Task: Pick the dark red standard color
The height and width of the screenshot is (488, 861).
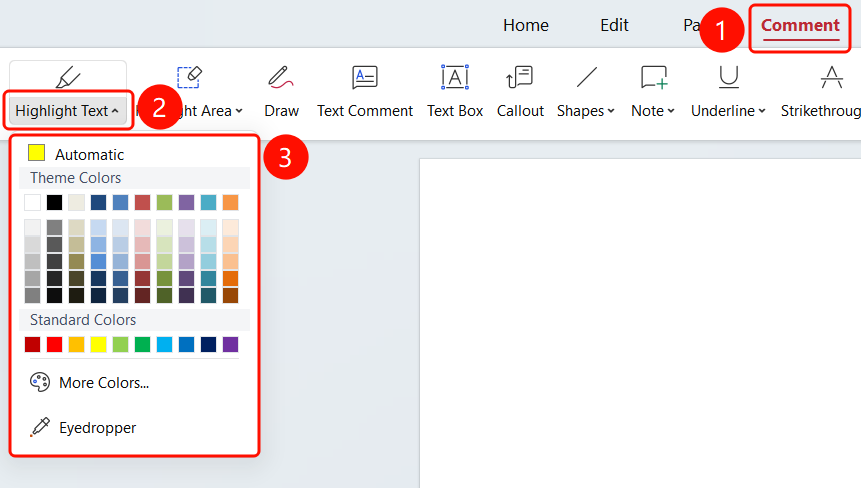Action: click(x=32, y=344)
